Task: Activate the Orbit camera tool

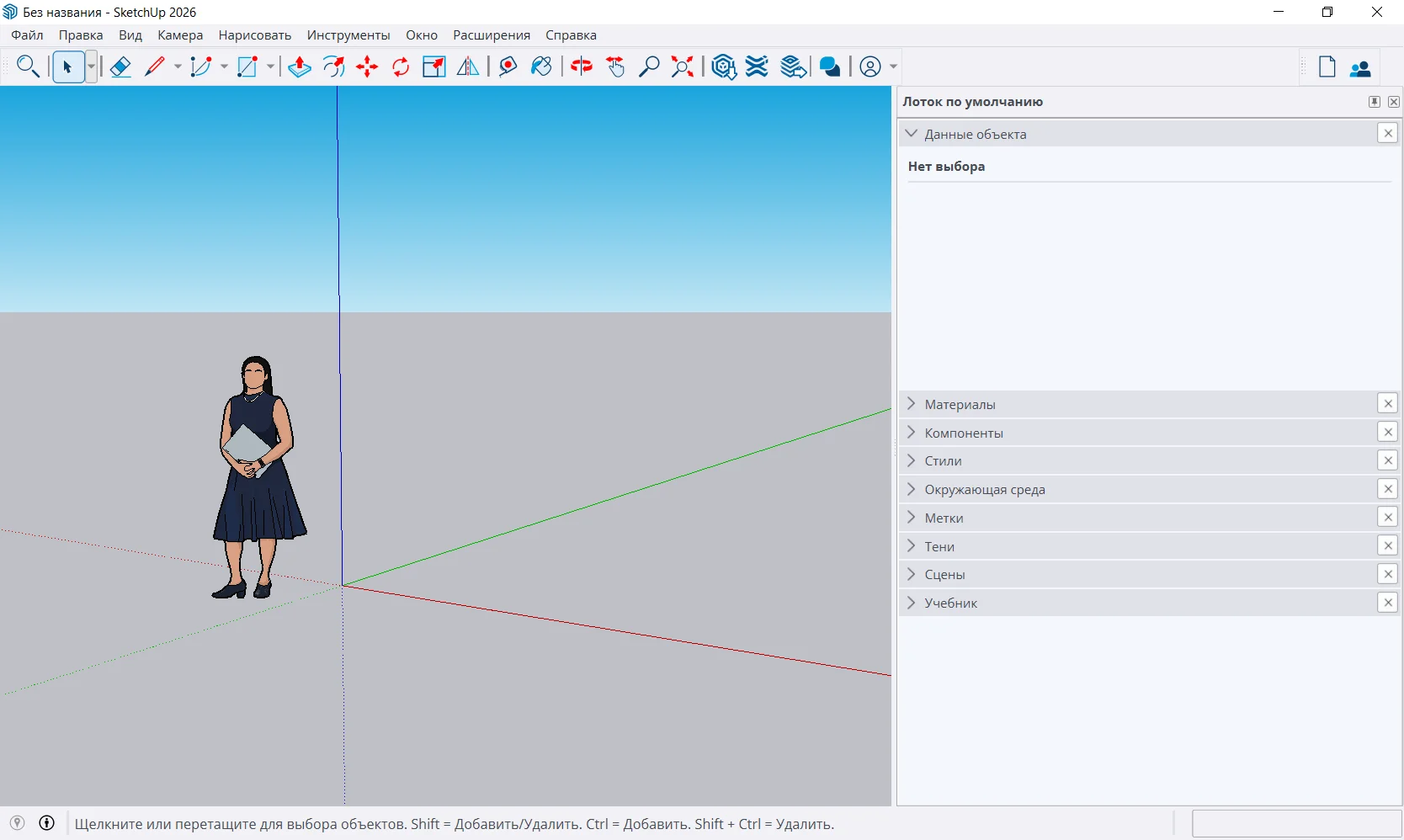Action: tap(582, 66)
